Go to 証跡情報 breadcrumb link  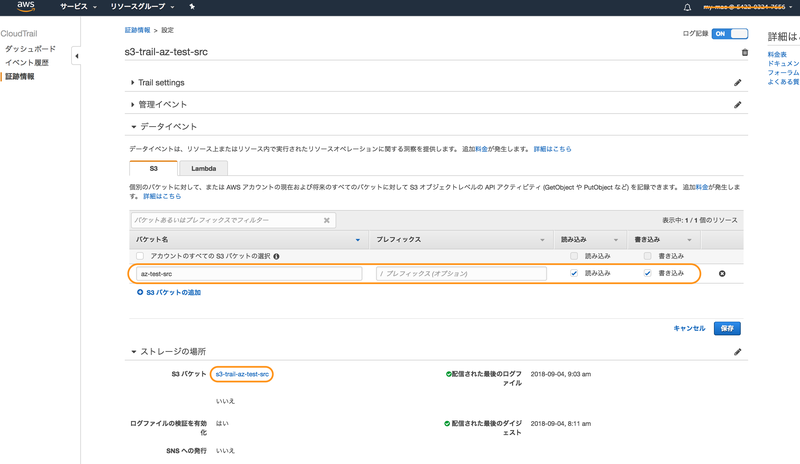tap(137, 30)
